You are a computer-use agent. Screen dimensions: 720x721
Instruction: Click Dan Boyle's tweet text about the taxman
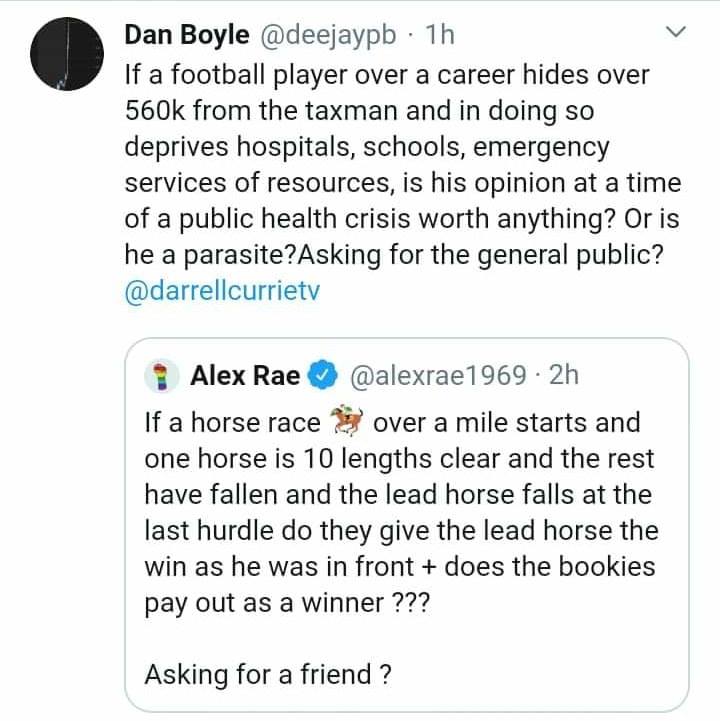click(403, 165)
